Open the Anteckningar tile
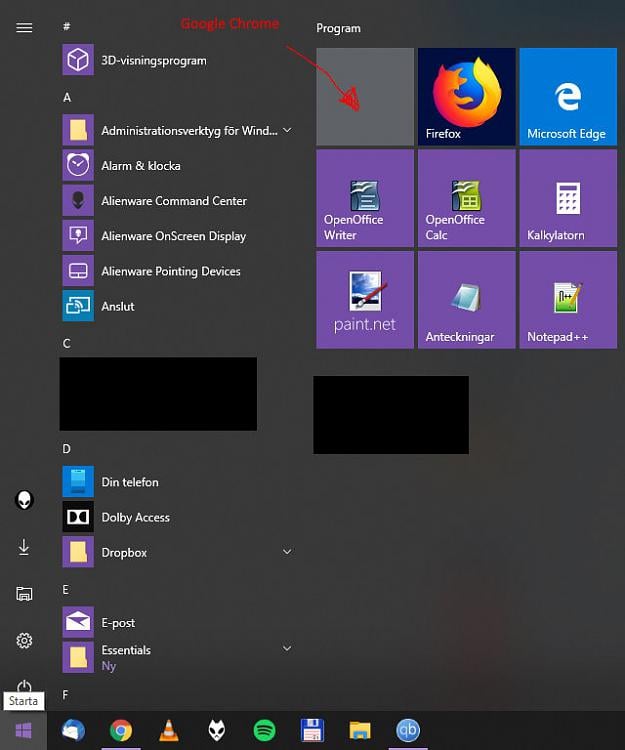 point(466,300)
